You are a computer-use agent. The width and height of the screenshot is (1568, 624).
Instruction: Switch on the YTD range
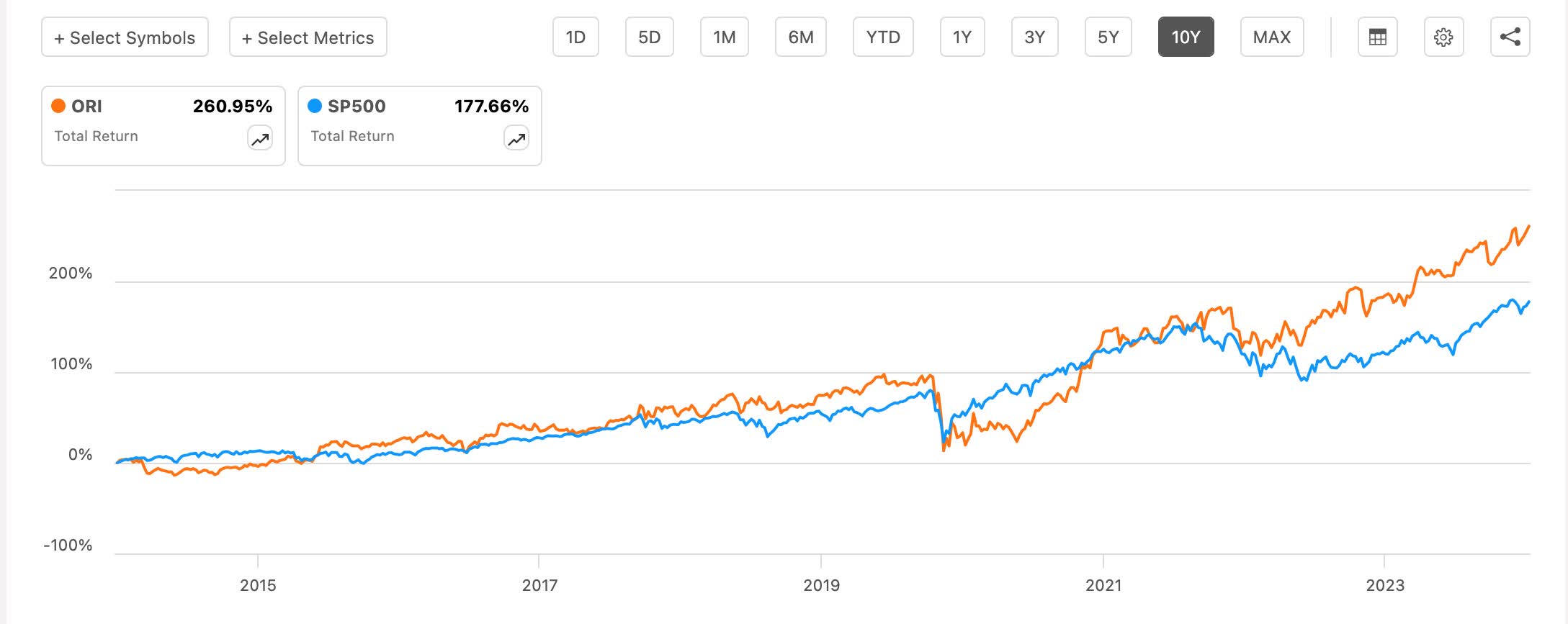883,37
